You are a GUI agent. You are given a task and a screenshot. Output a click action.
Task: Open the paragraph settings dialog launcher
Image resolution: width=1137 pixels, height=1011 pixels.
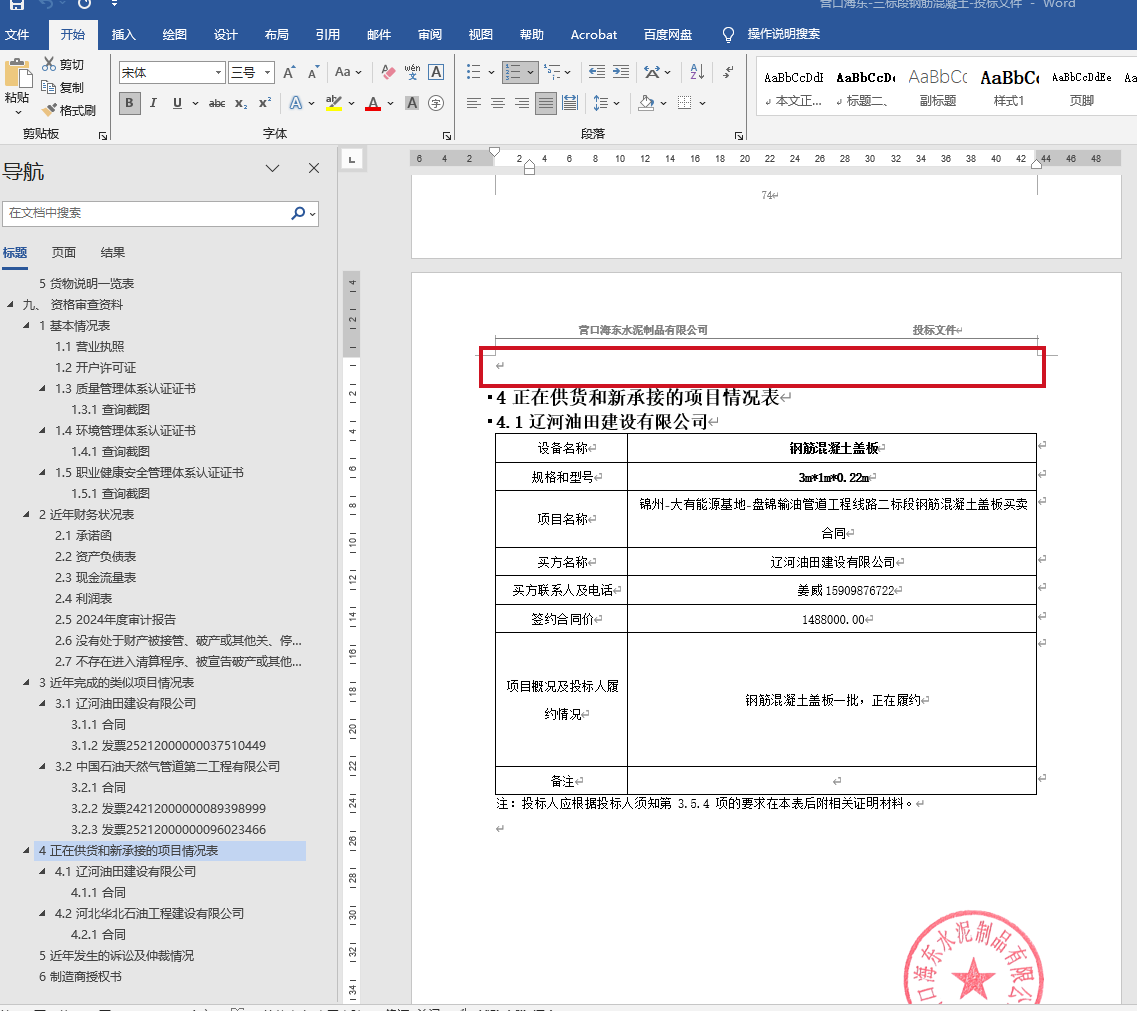click(x=738, y=136)
